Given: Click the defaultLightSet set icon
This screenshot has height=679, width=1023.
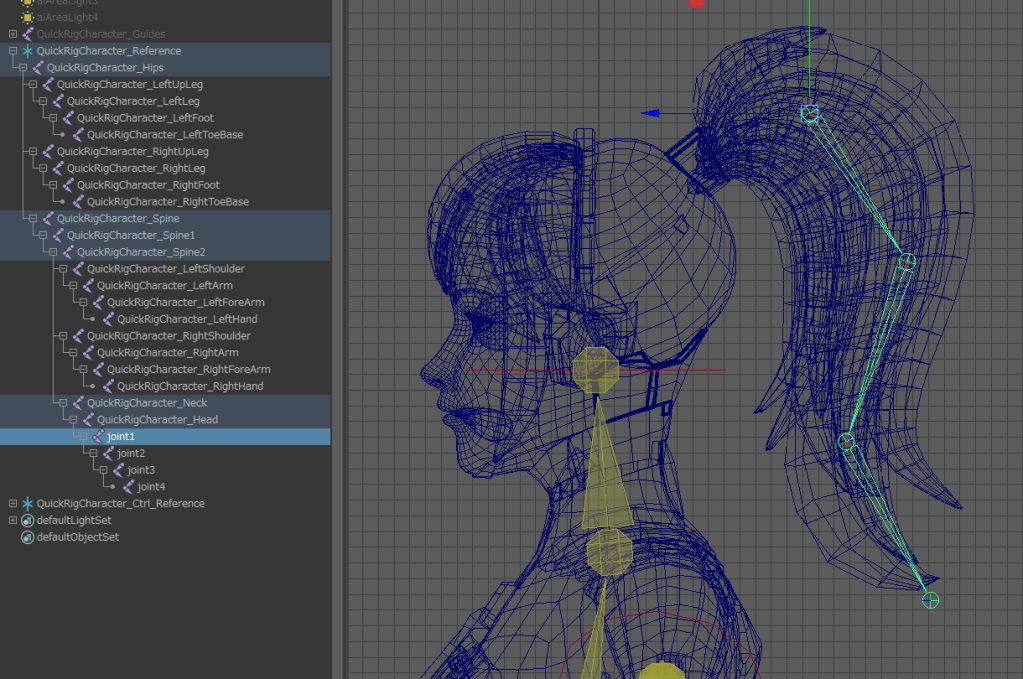Looking at the screenshot, I should pos(28,520).
